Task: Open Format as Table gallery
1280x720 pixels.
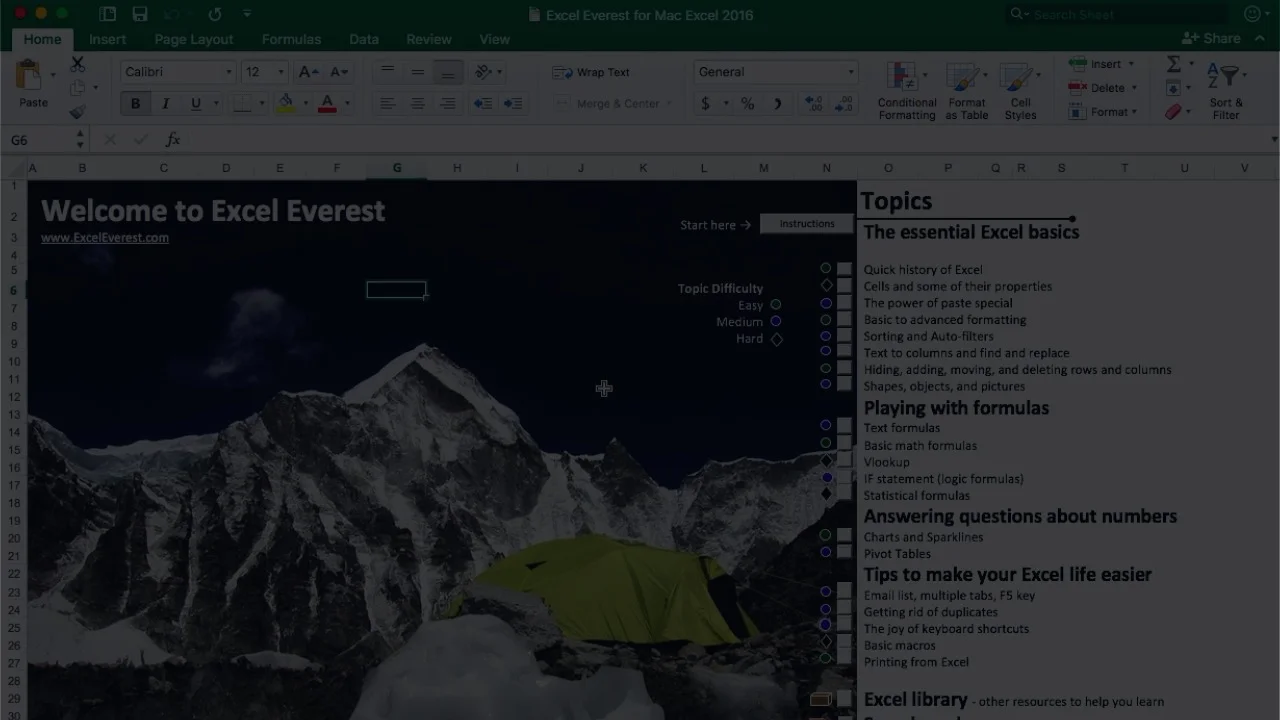Action: point(966,90)
